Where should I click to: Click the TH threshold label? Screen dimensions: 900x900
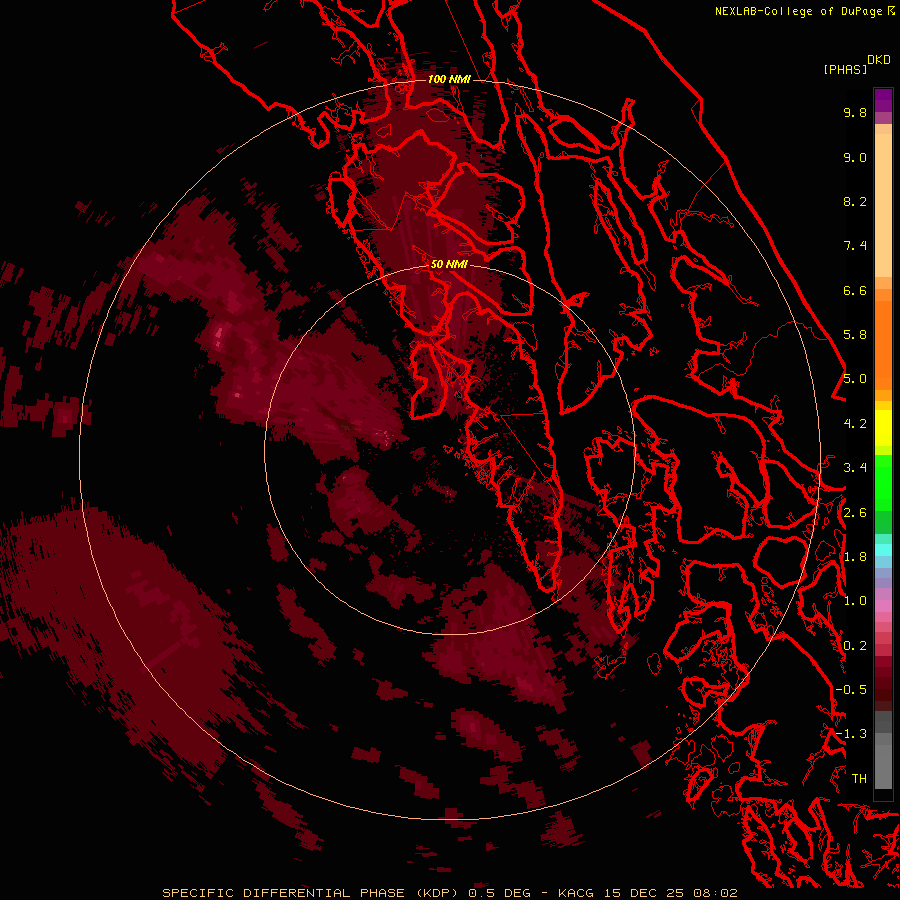click(859, 779)
